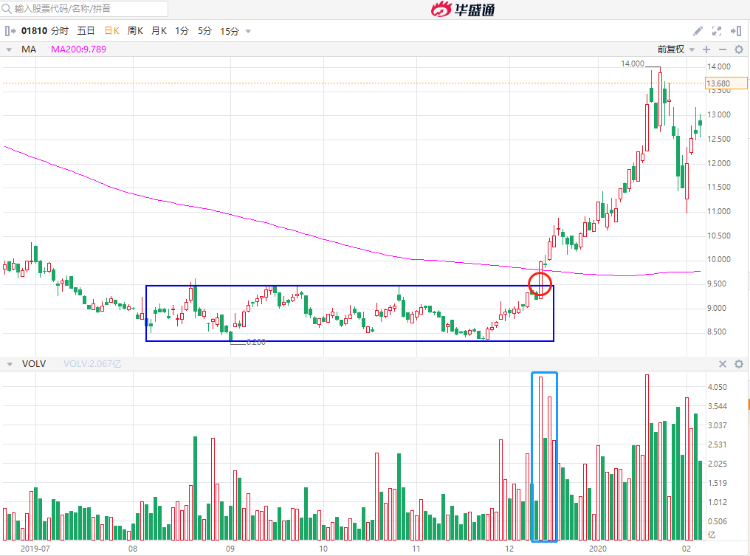Click the search magnifier icon
The width and height of the screenshot is (750, 556).
[x=7, y=9]
